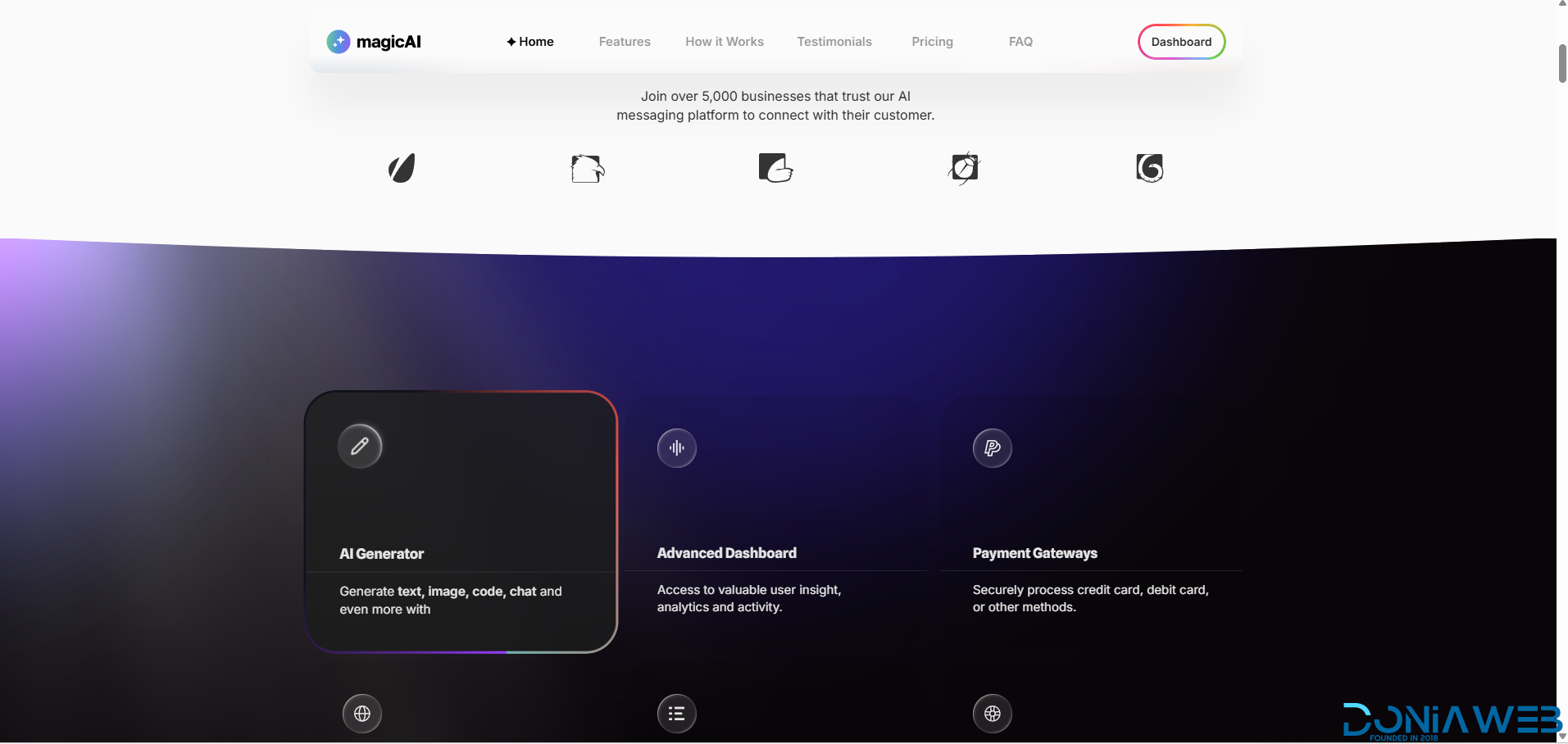Click the globe icon in the bottom row
The image size is (1568, 744).
(x=362, y=714)
